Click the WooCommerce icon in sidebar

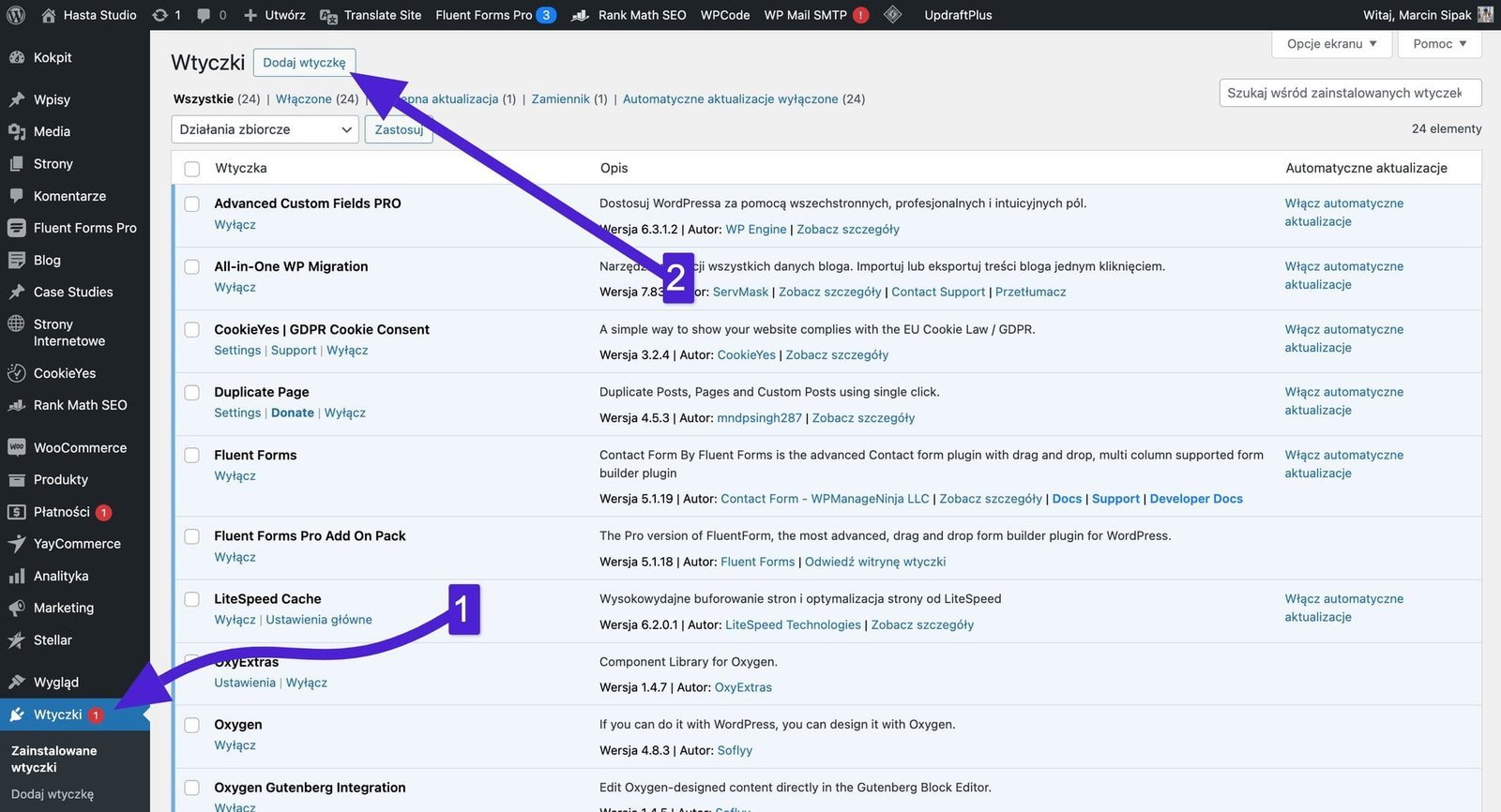click(x=17, y=448)
